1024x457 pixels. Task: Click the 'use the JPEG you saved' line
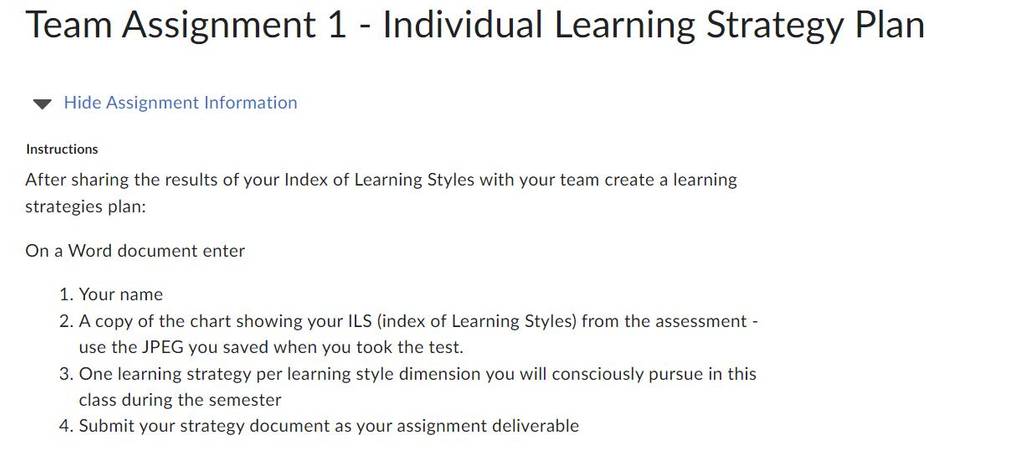(271, 347)
